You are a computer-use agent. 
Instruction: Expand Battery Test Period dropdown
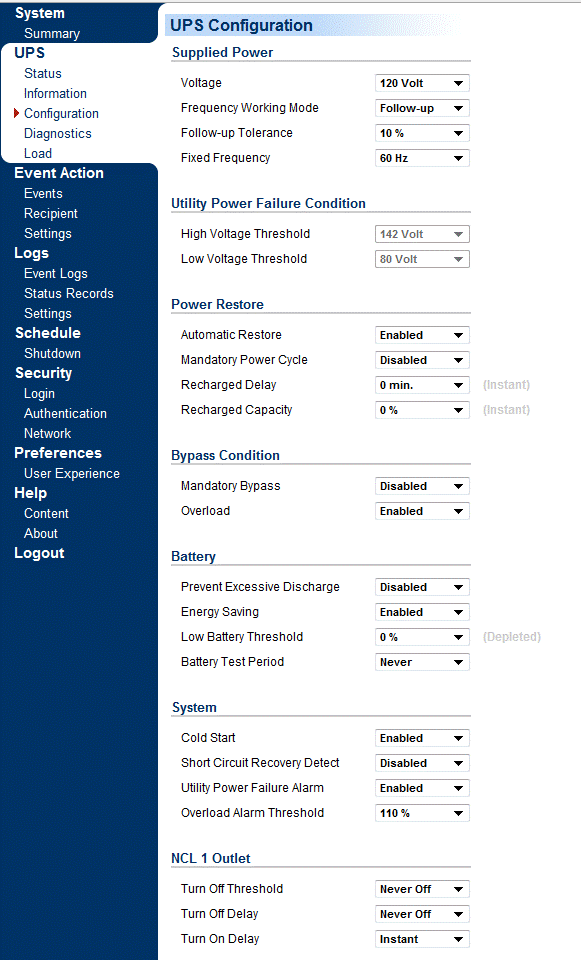coord(422,662)
